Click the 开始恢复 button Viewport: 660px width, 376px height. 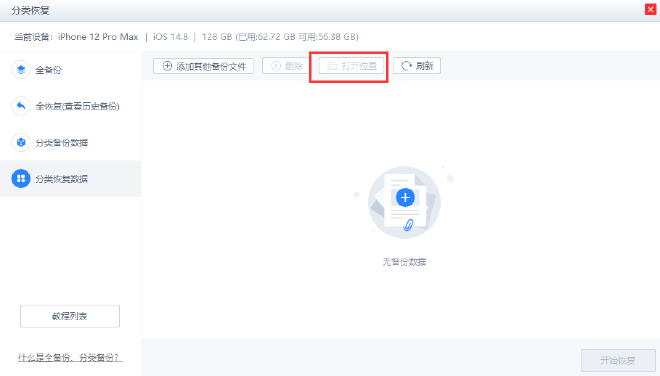(617, 360)
